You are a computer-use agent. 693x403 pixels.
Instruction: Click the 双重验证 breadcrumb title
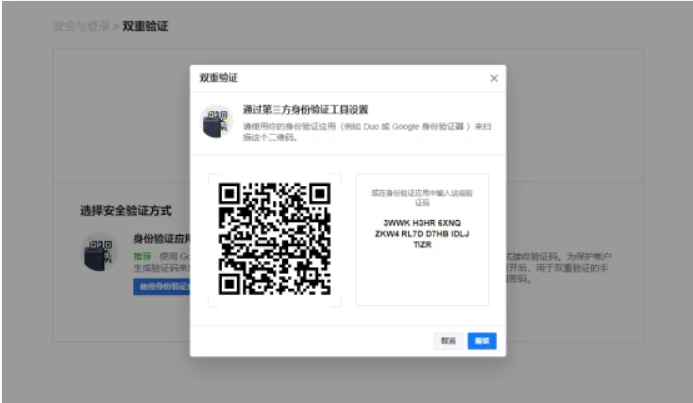click(x=145, y=26)
